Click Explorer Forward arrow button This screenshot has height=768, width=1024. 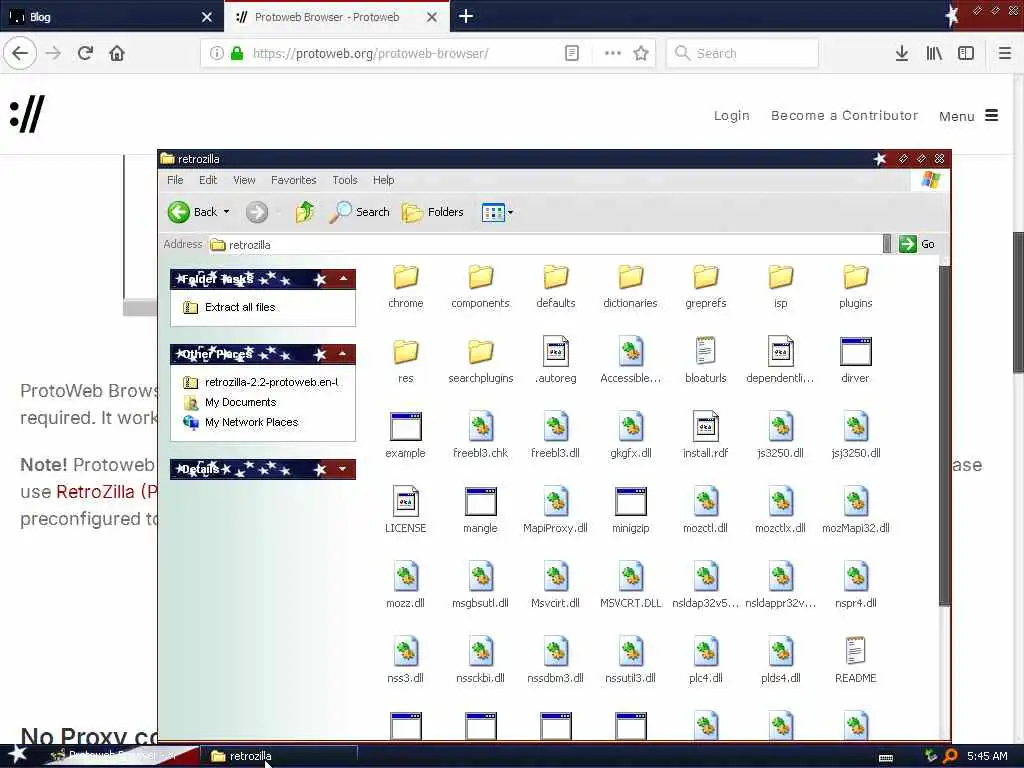pyautogui.click(x=257, y=212)
